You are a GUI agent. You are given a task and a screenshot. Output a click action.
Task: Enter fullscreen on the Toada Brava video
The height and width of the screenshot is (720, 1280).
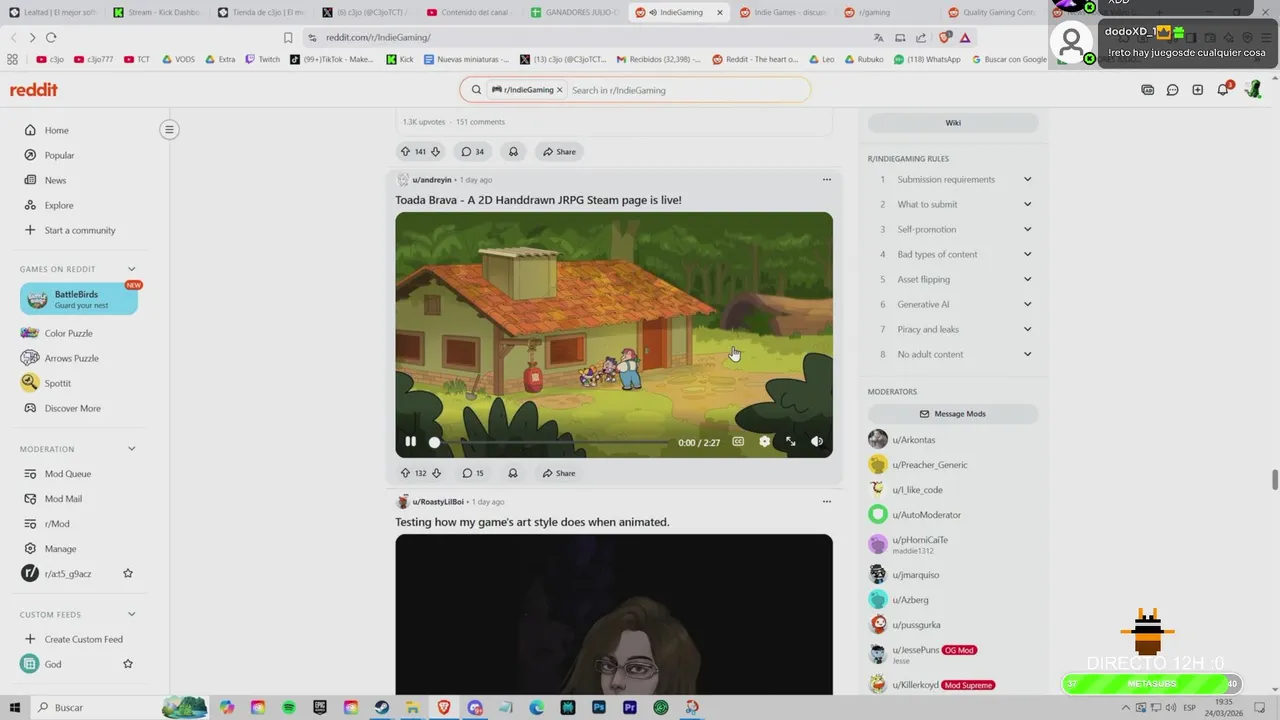(791, 442)
